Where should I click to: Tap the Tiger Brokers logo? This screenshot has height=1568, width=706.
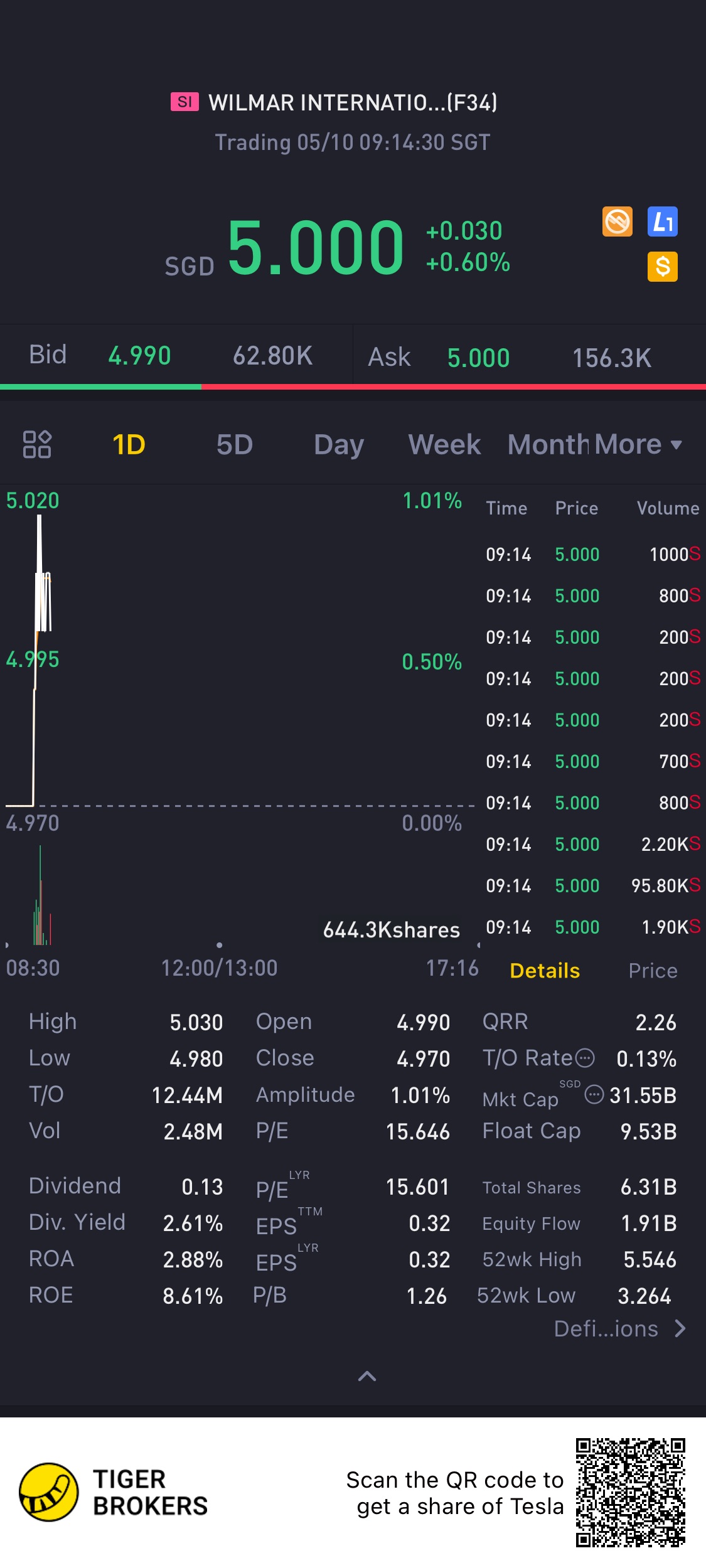tap(49, 1492)
